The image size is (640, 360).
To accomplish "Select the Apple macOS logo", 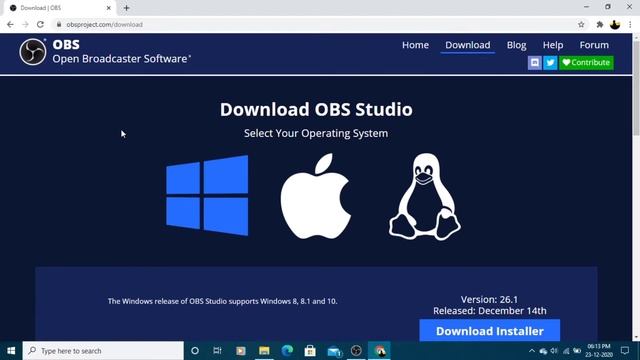I will (316, 196).
